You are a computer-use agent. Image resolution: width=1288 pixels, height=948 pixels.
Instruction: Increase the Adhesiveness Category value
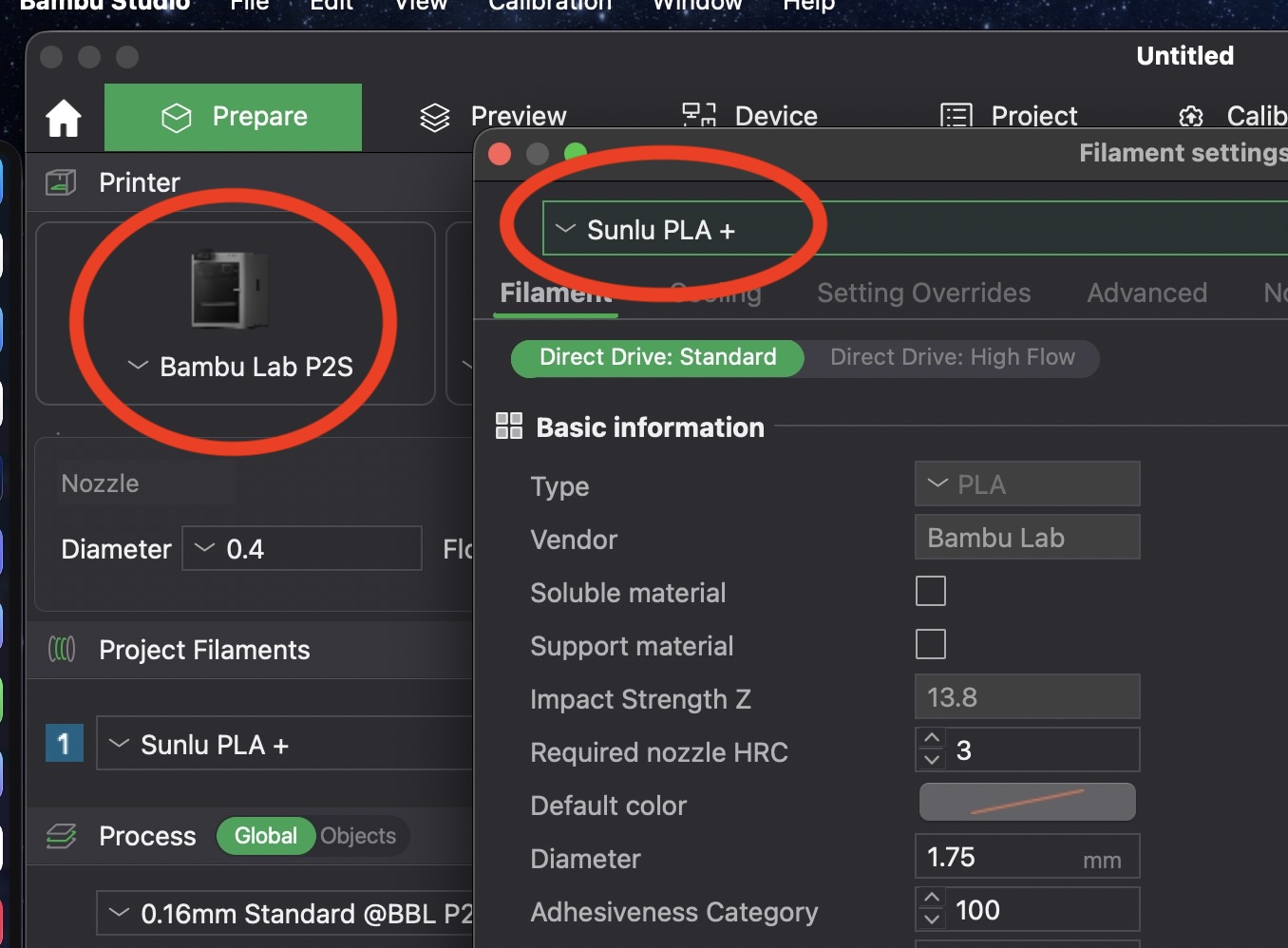[x=932, y=898]
